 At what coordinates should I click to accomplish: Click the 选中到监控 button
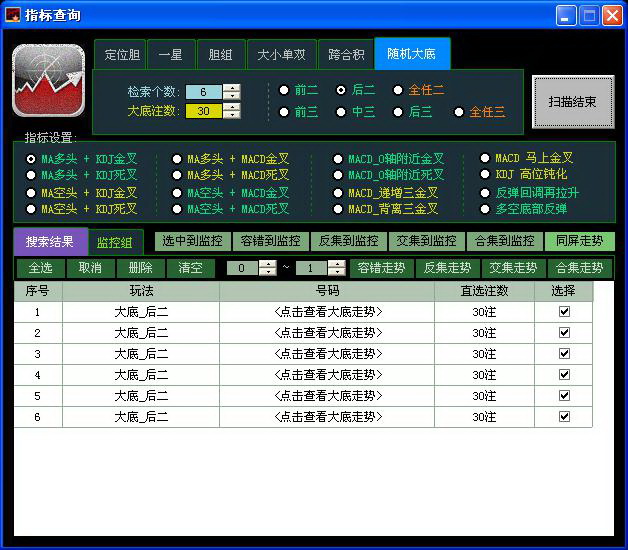point(193,241)
